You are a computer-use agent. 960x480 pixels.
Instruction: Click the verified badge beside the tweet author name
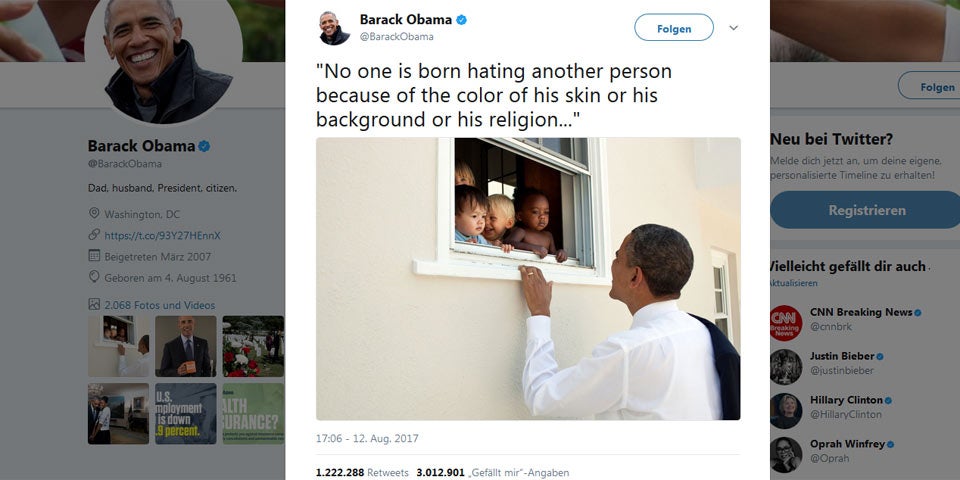tap(462, 20)
